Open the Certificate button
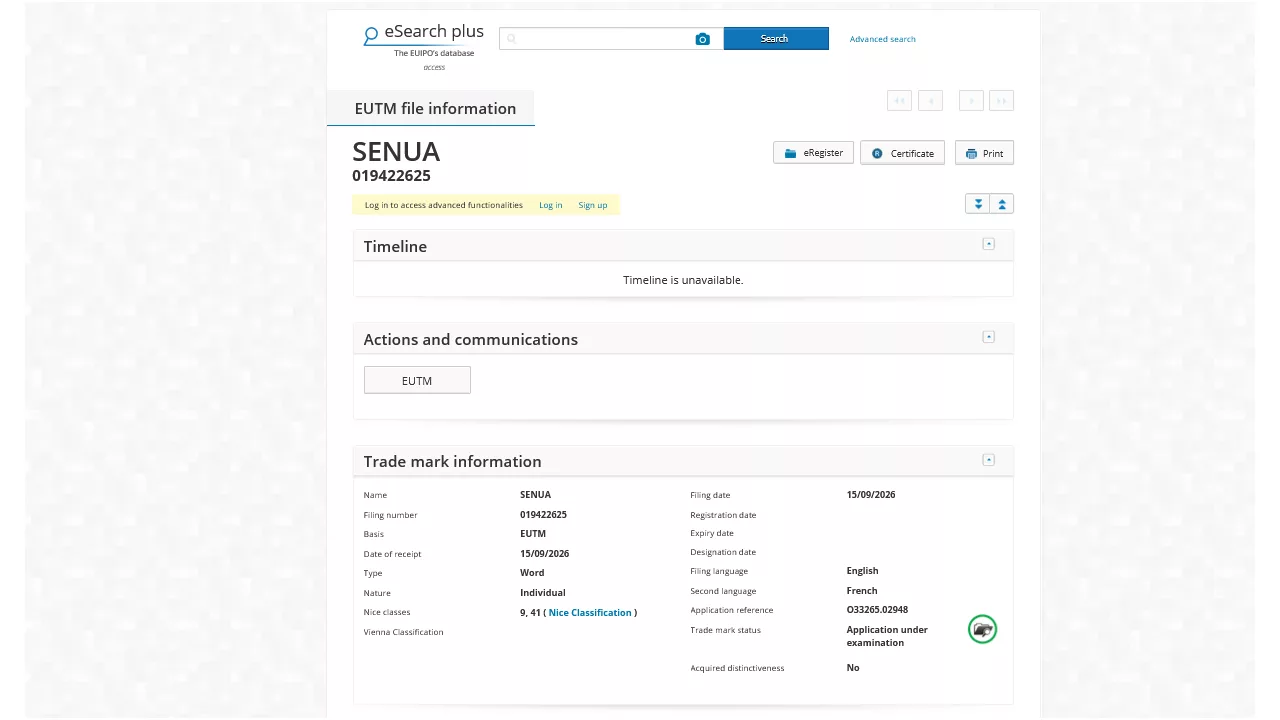The height and width of the screenshot is (720, 1280). [902, 153]
